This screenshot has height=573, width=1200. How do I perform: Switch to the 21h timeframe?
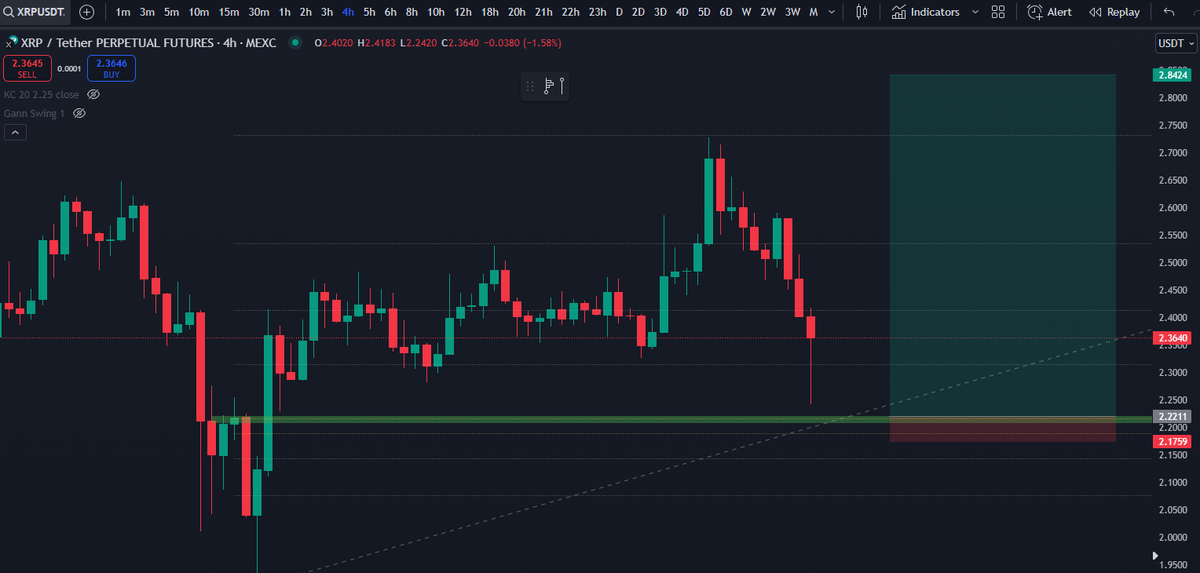pos(543,12)
